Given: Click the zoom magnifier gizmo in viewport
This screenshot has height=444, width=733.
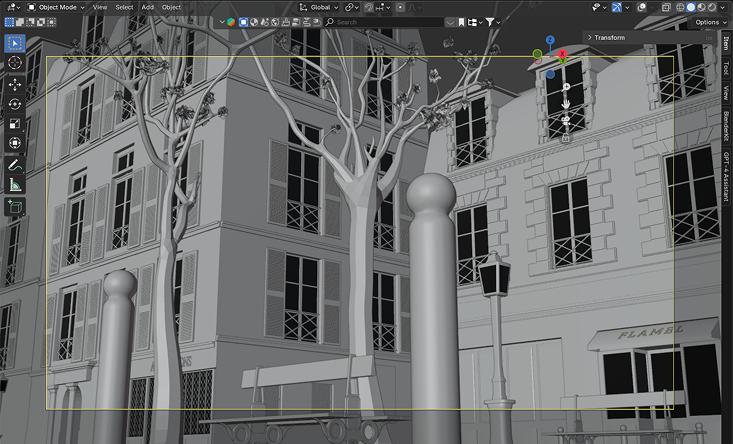Looking at the screenshot, I should coord(566,87).
